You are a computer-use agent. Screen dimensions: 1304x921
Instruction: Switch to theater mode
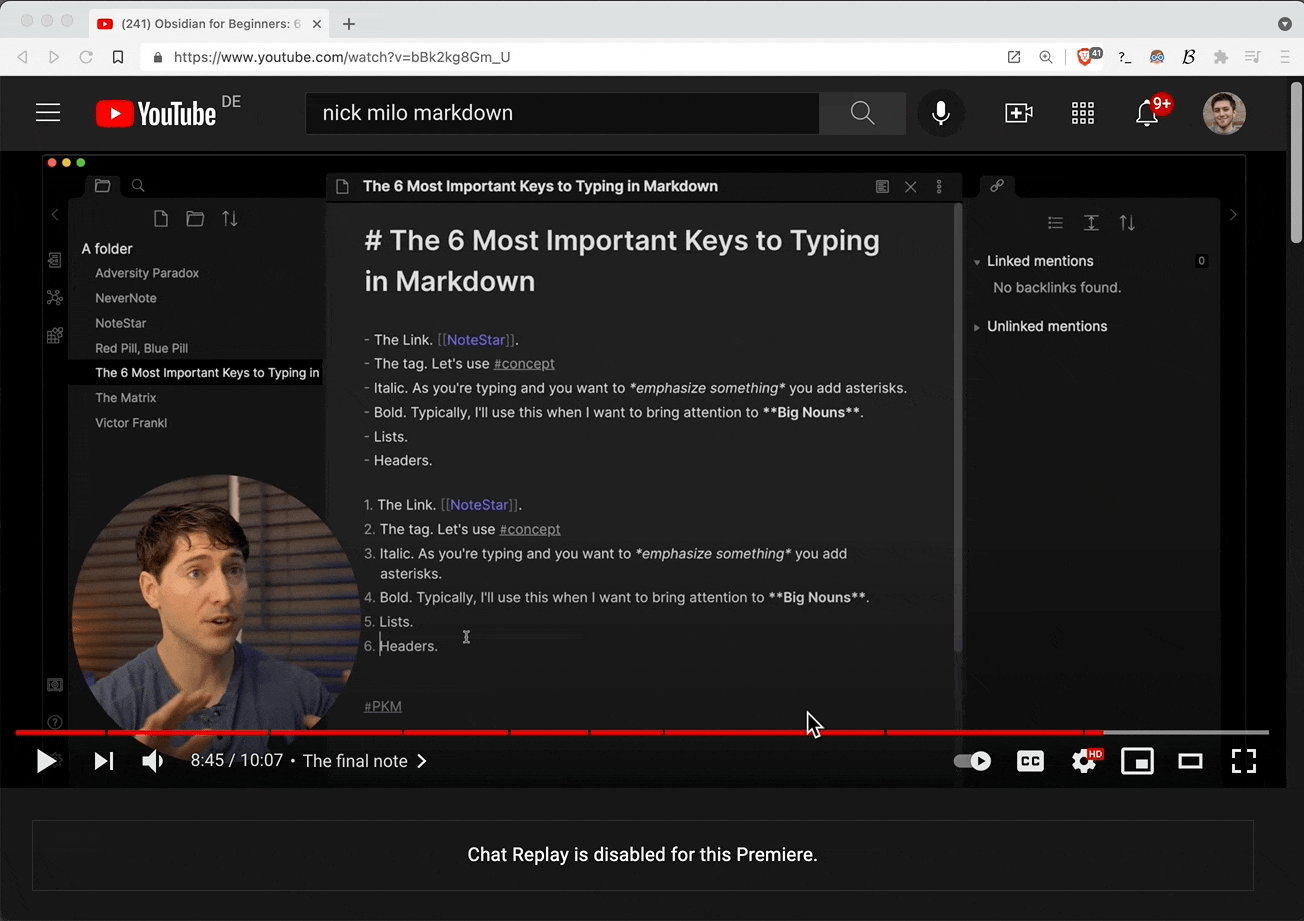tap(1190, 761)
